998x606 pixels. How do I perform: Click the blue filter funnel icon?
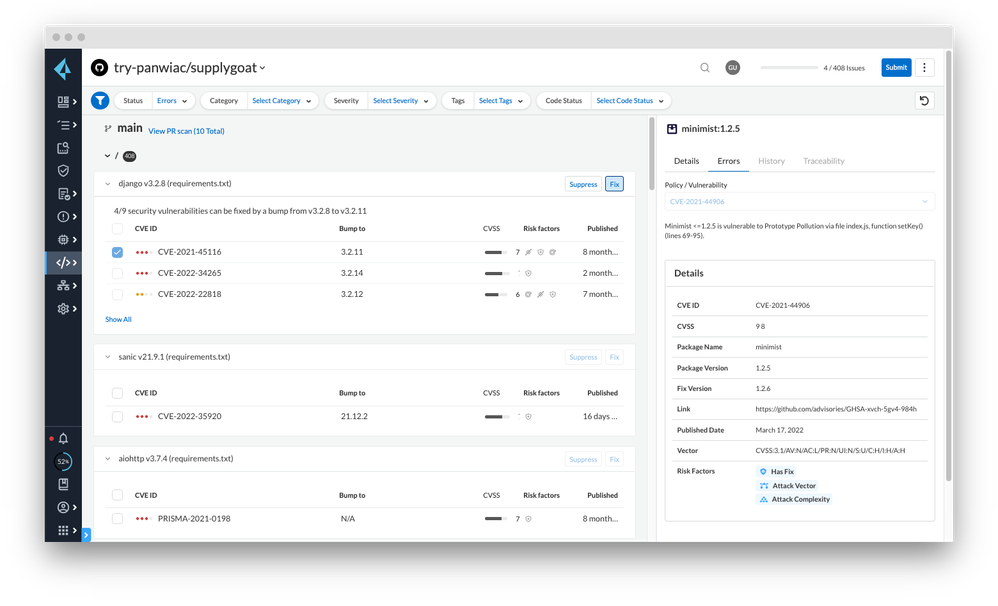point(100,101)
